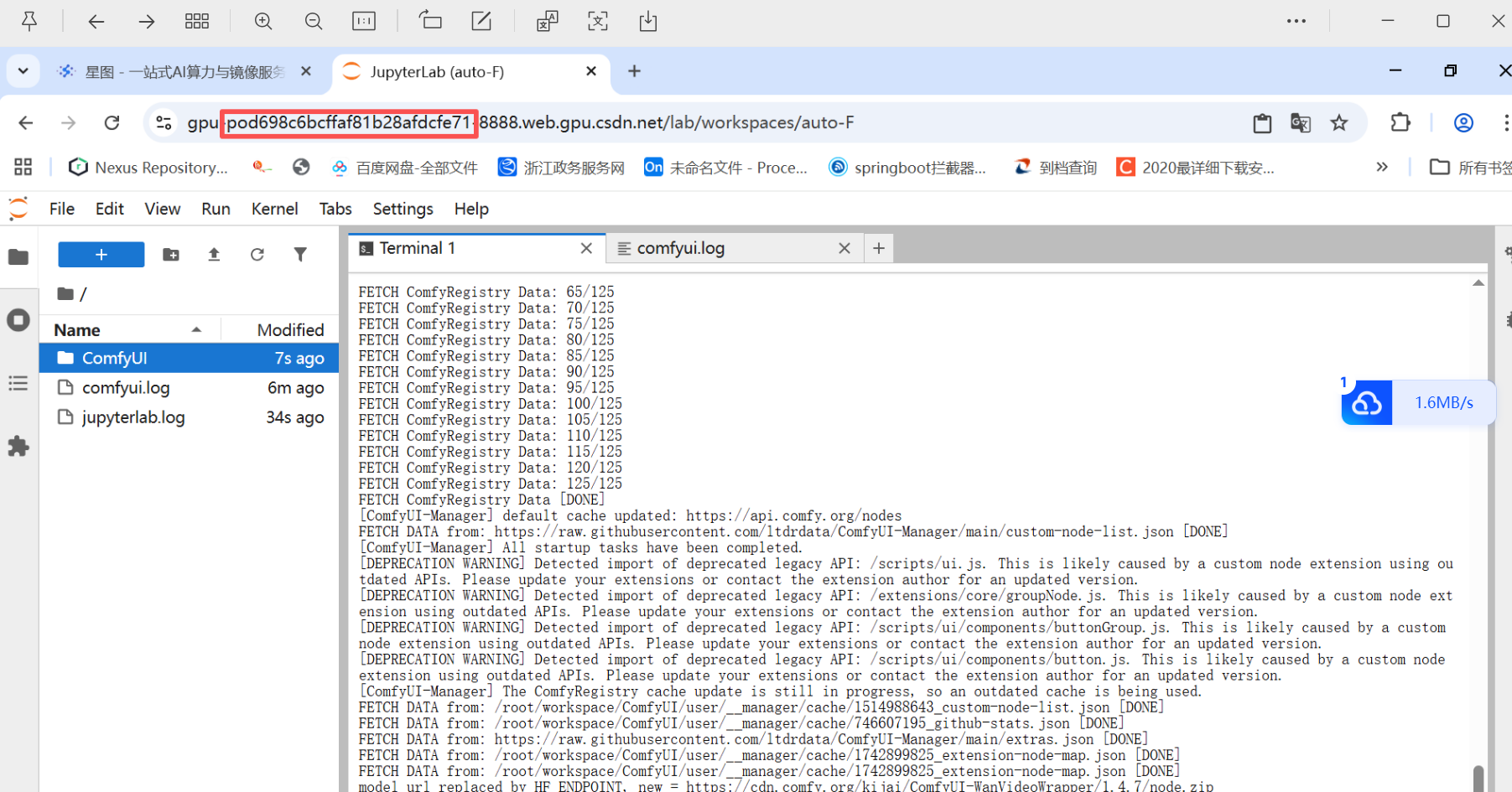Open browser extensions puzzle icon
This screenshot has height=792, width=1512.
coord(1400,122)
